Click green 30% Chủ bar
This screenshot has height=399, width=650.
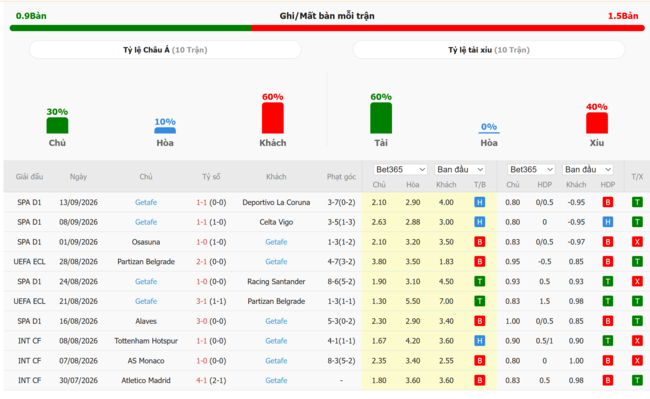click(57, 126)
